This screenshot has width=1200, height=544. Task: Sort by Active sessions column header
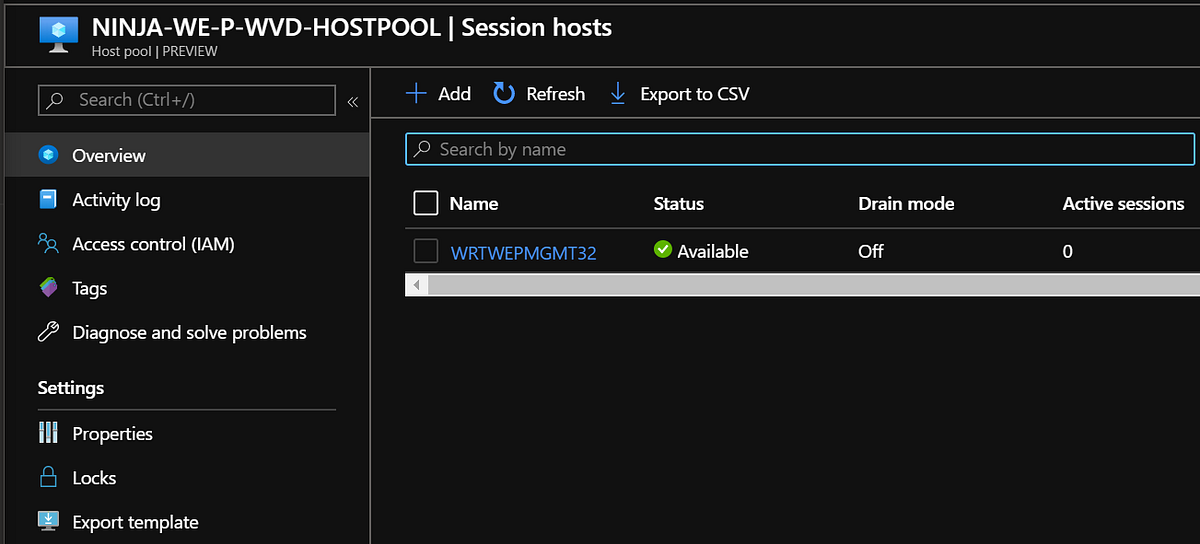pyautogui.click(x=1124, y=203)
